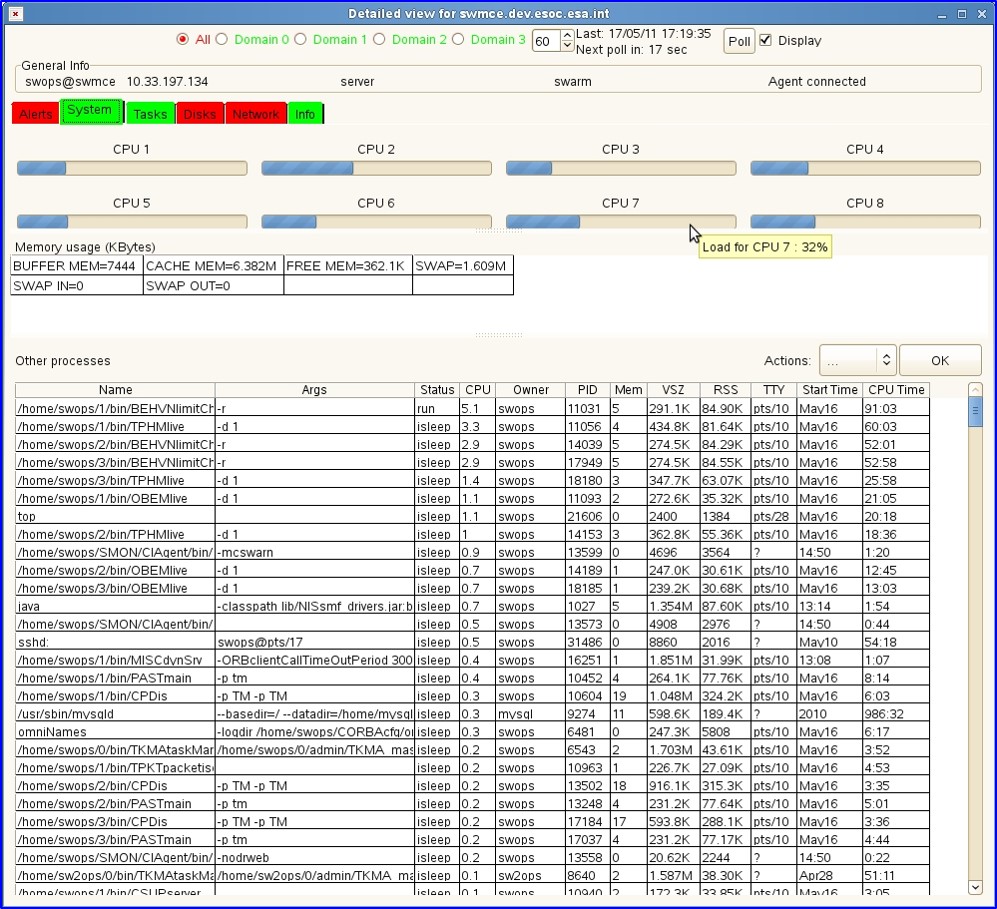
Task: Switch to the System tab
Action: tap(92, 111)
